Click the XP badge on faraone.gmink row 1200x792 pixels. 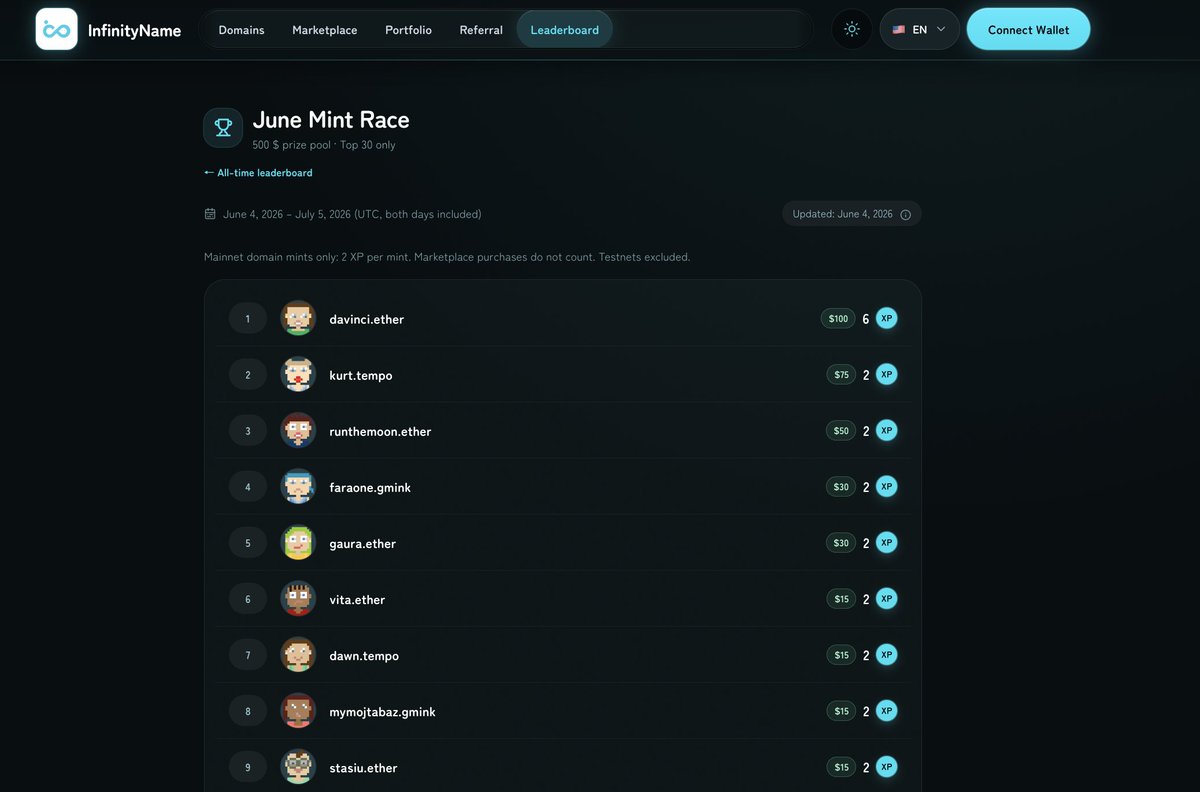click(886, 486)
